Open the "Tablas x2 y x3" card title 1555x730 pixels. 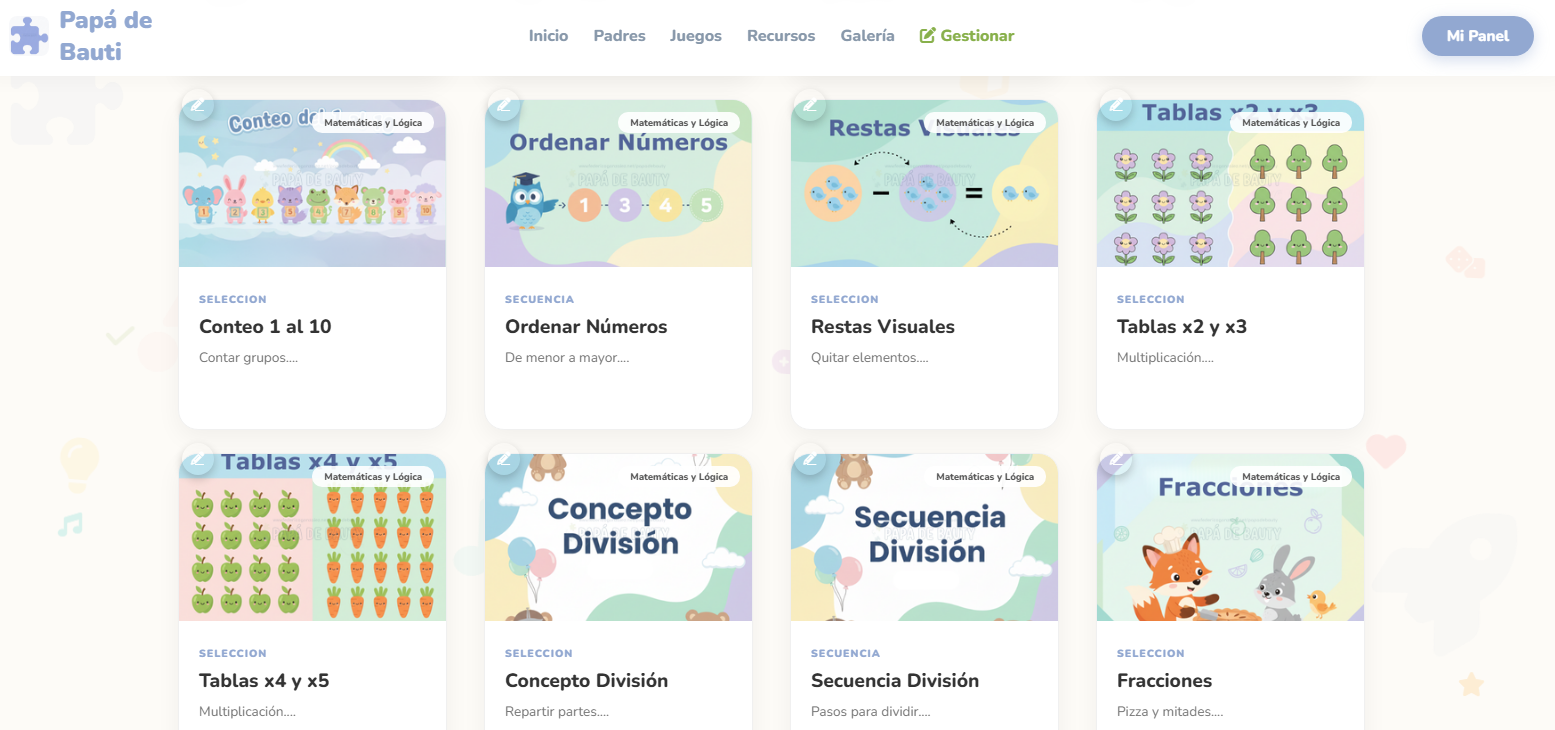1182,327
